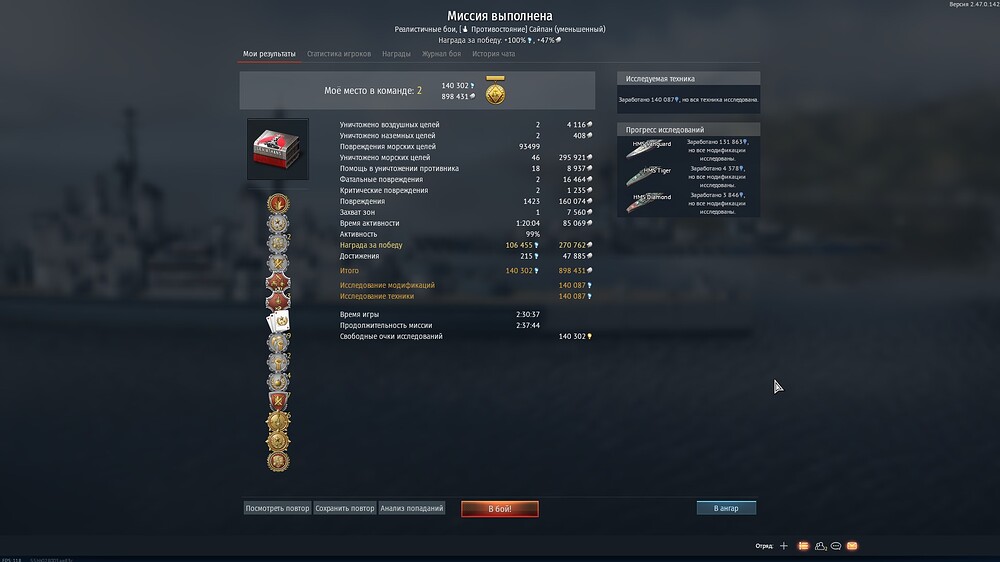Click the gold medal beside team place

(495, 91)
